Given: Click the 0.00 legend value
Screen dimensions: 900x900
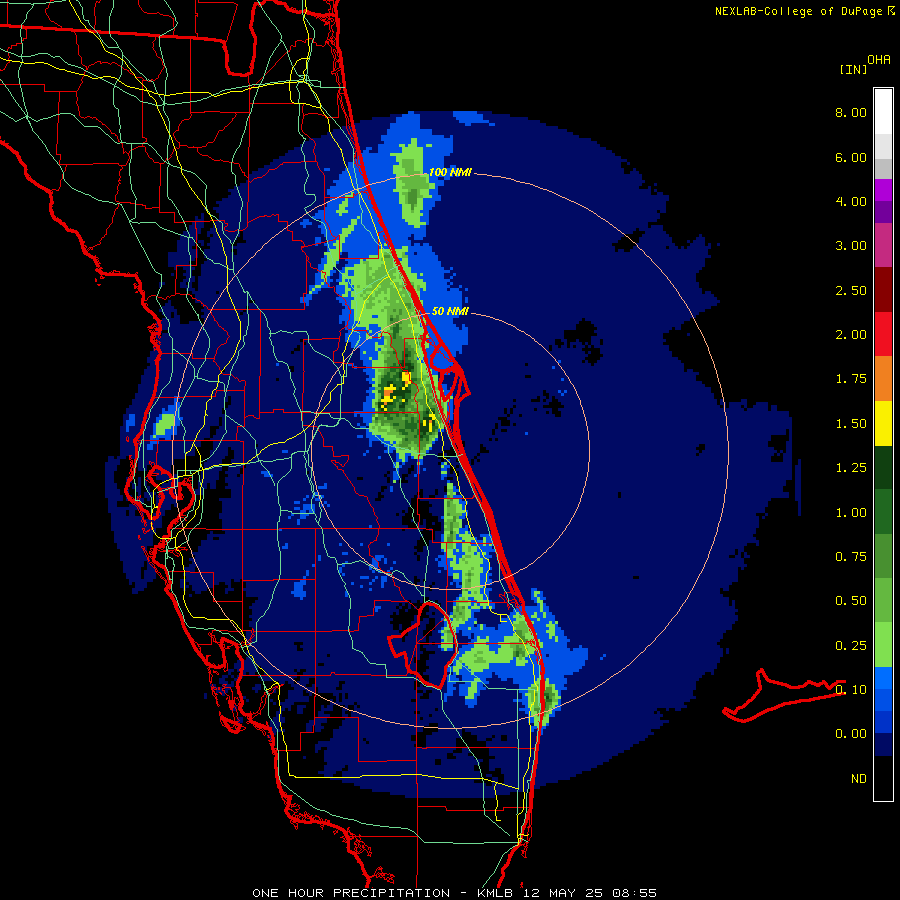Looking at the screenshot, I should pyautogui.click(x=851, y=734).
